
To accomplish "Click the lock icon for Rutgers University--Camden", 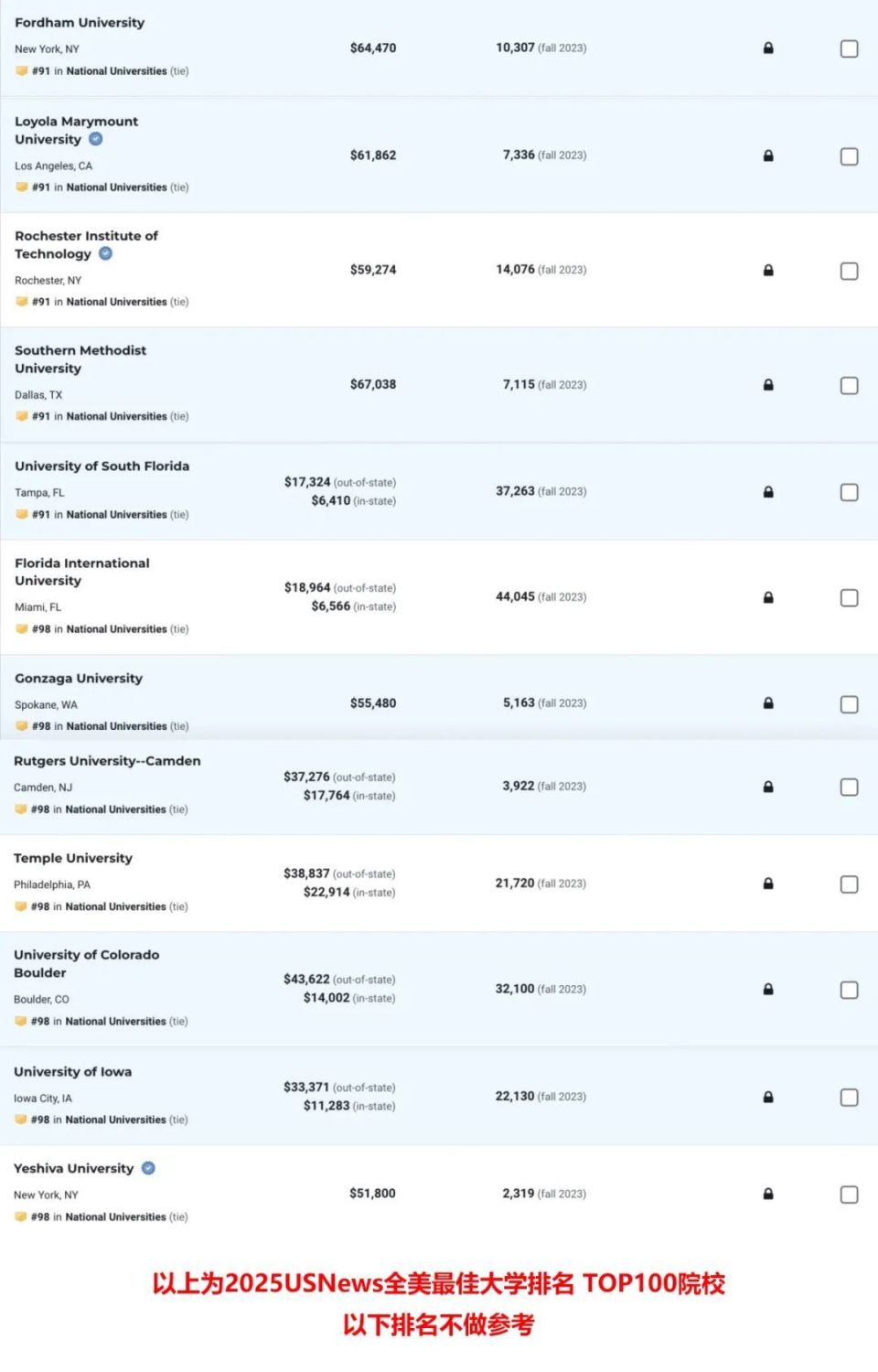I will pos(769,786).
